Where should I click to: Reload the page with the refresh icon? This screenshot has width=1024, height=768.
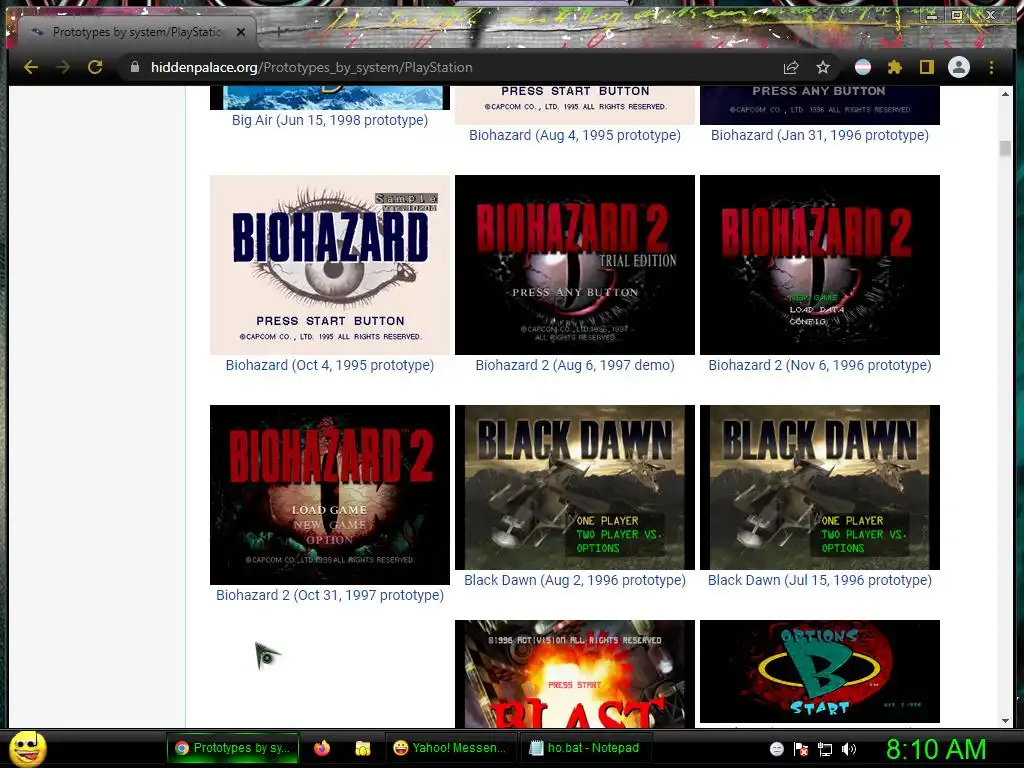pyautogui.click(x=95, y=67)
